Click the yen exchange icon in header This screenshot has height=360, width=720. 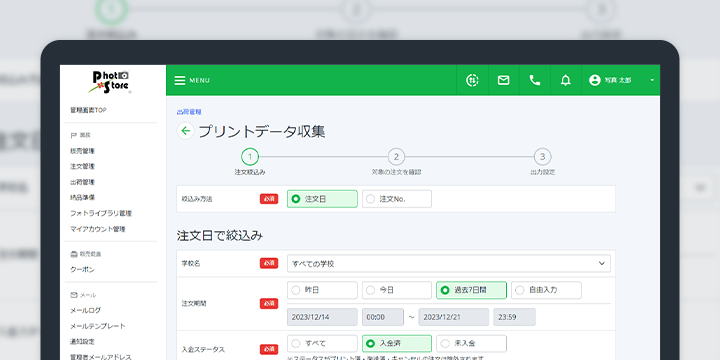(472, 80)
